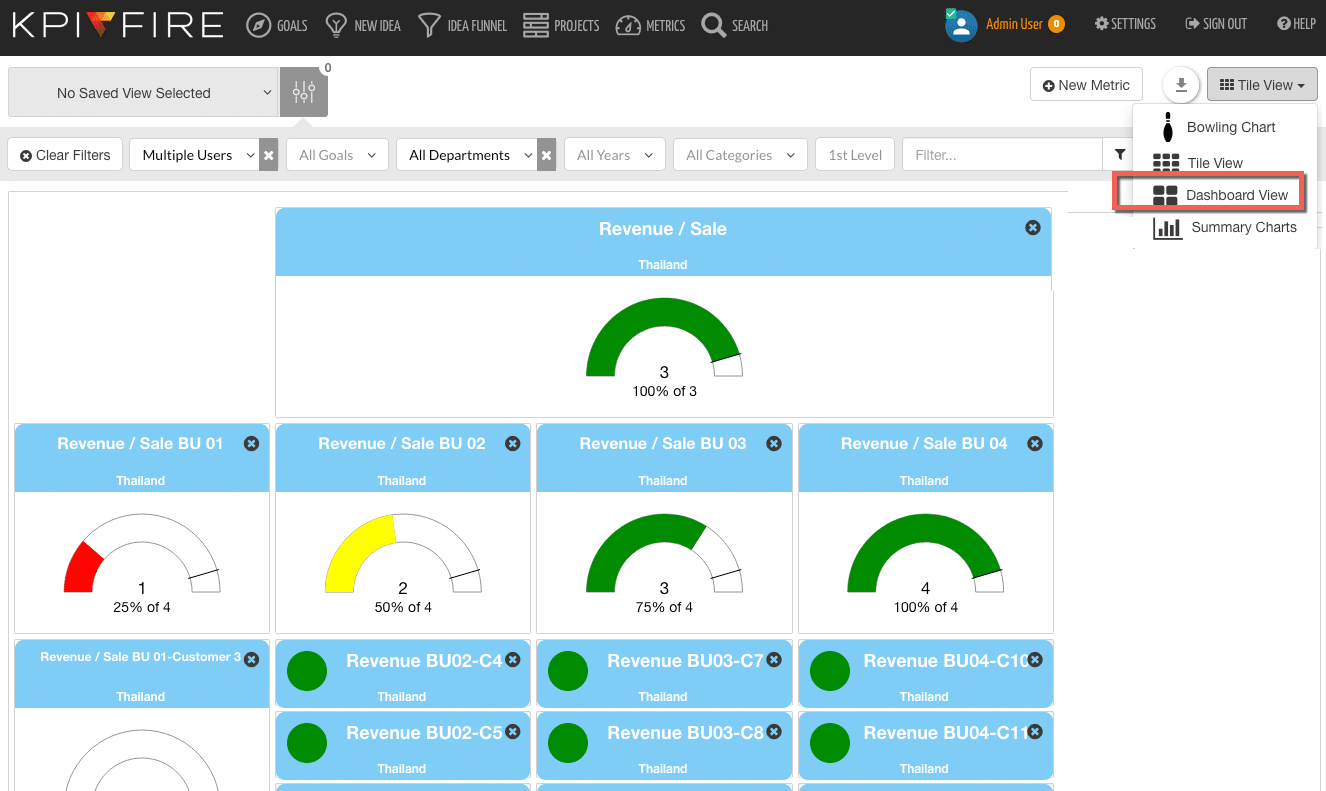Open the All Years dropdown
The width and height of the screenshot is (1326, 791).
coord(615,155)
